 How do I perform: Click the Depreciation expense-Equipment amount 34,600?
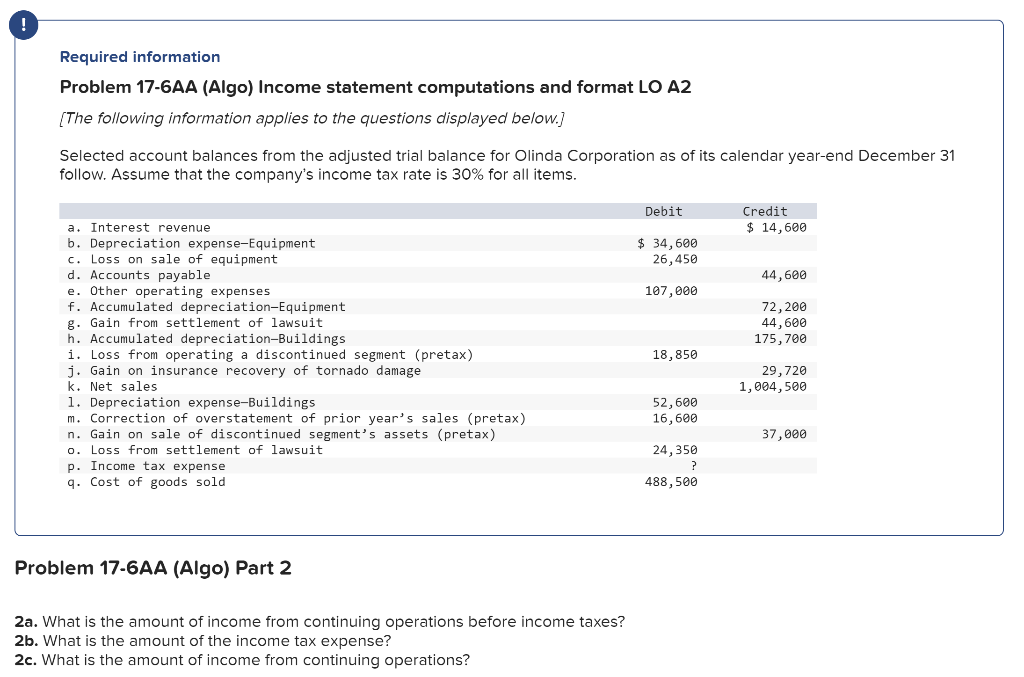click(x=667, y=243)
